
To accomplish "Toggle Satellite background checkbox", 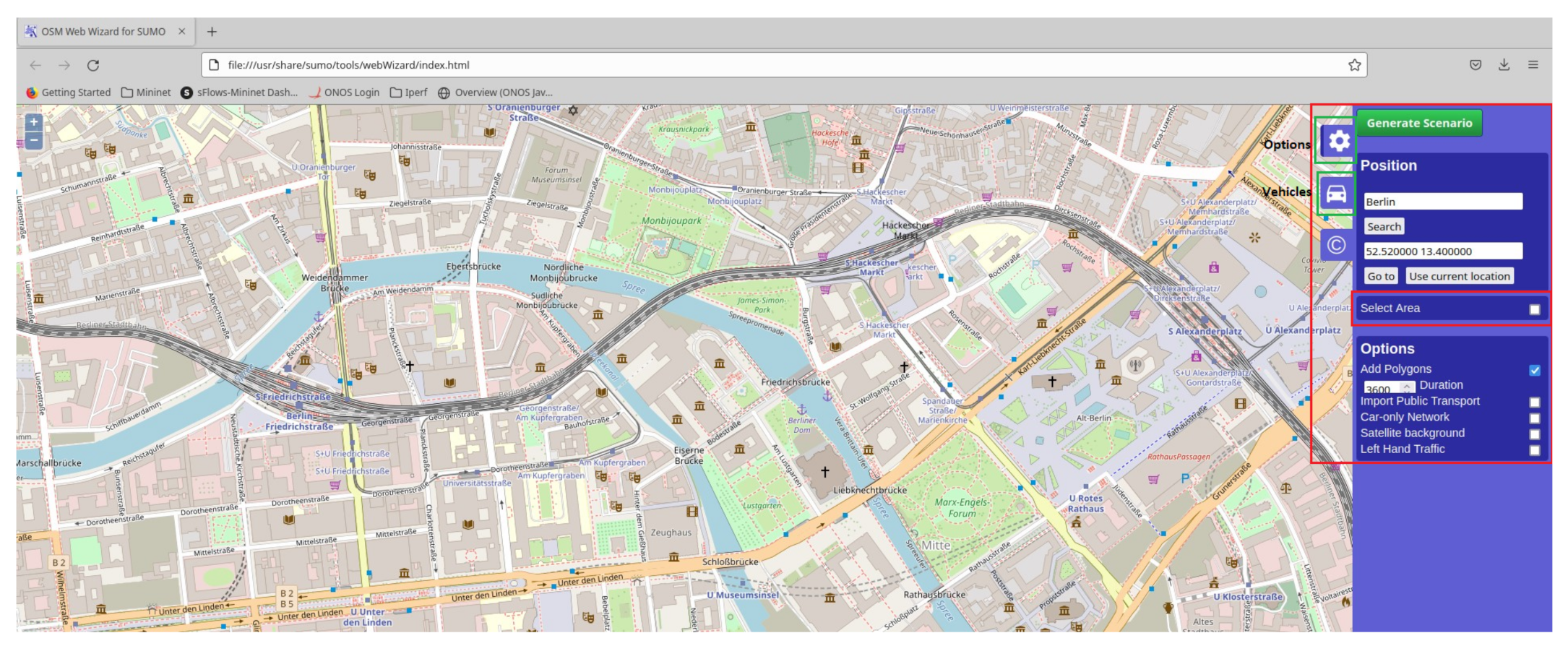I will tap(1534, 434).
